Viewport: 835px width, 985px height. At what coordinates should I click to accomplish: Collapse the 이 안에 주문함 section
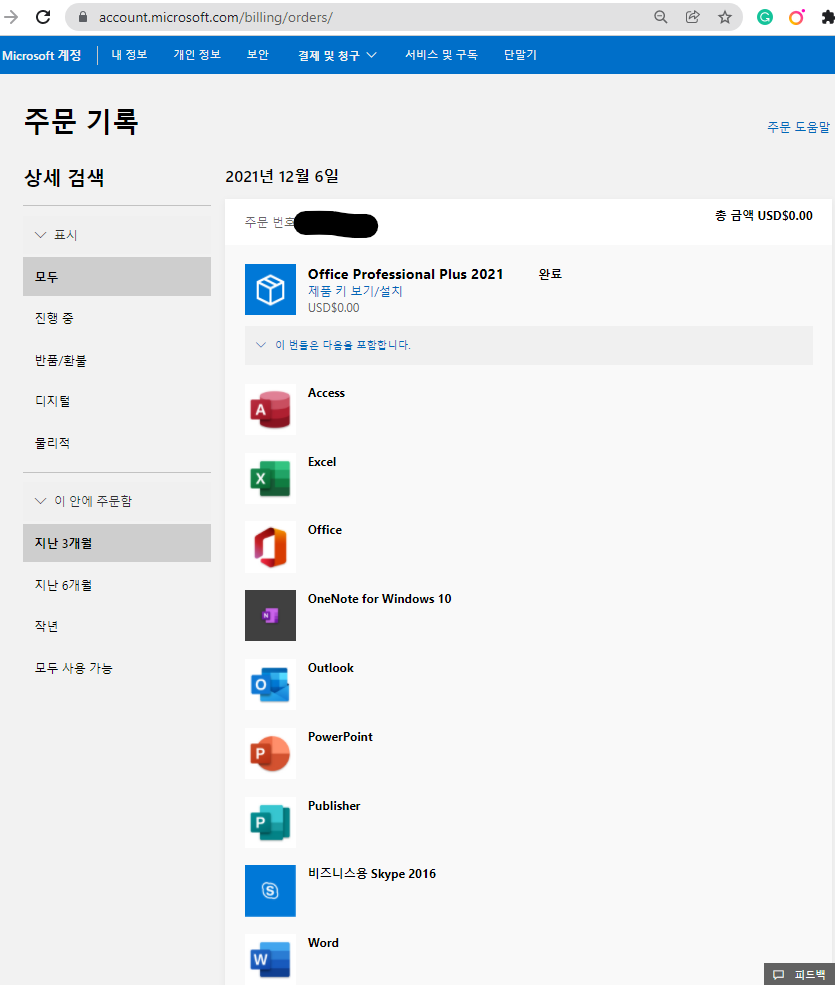click(117, 501)
